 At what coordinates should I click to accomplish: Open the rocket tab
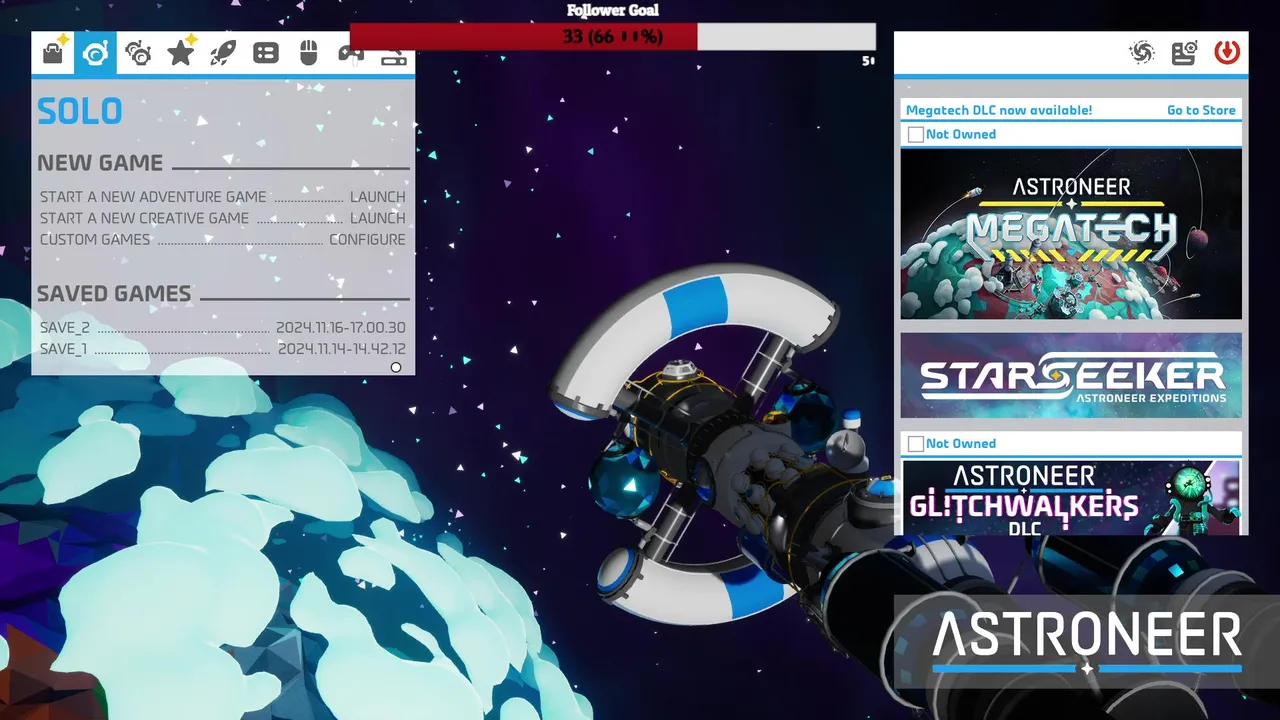point(223,53)
